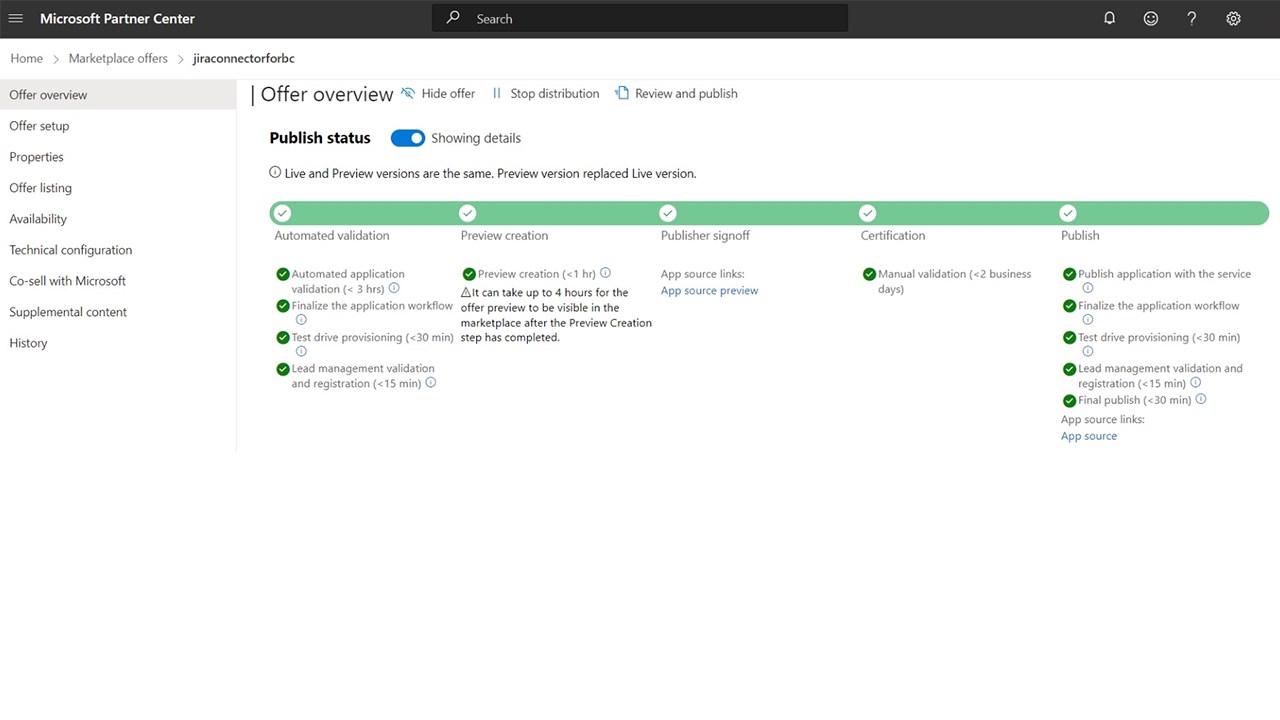
Task: Click the Review and publish copy icon
Action: point(622,93)
